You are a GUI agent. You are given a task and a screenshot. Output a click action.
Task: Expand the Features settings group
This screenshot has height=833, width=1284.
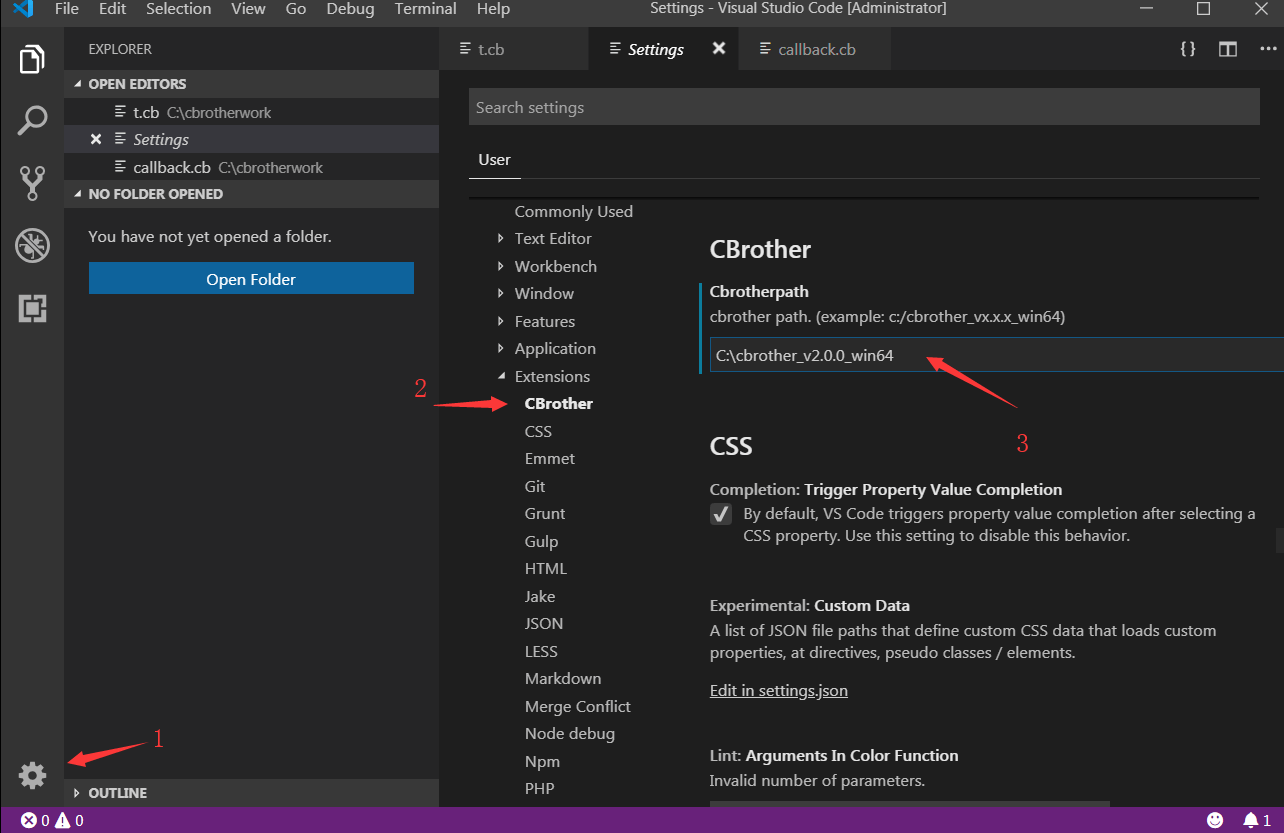tap(501, 321)
